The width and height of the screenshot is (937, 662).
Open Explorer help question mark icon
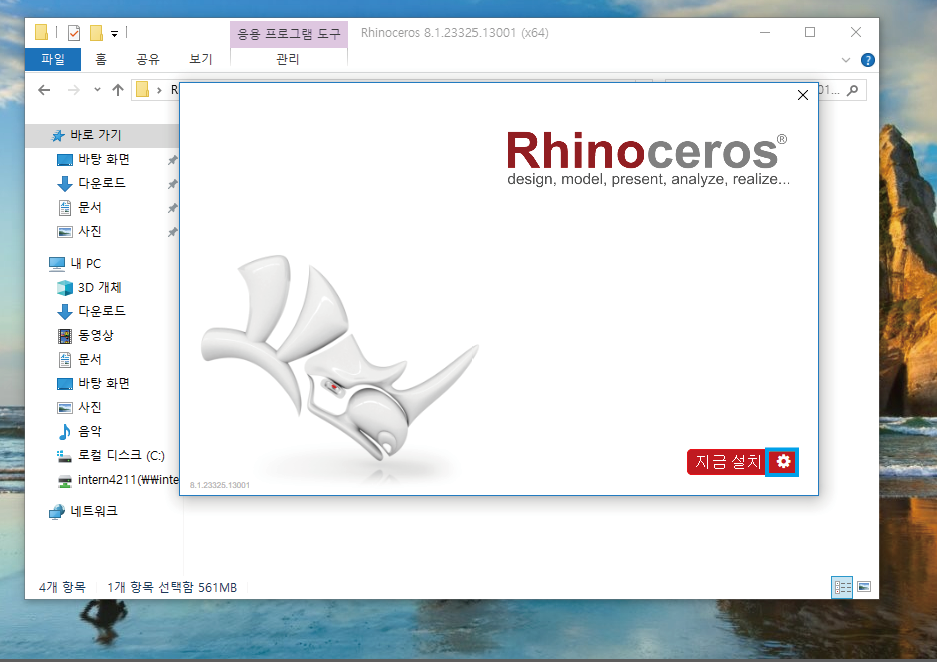pyautogui.click(x=868, y=60)
